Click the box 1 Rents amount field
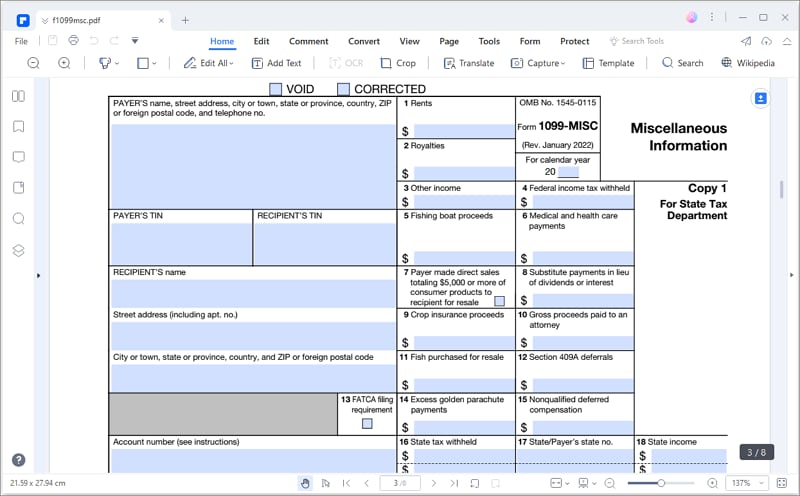Viewport: 800px width, 496px height. pos(464,131)
